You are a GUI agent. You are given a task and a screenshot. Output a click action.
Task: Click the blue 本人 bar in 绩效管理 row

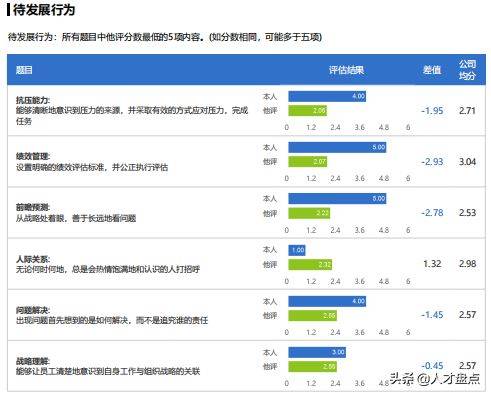point(337,147)
